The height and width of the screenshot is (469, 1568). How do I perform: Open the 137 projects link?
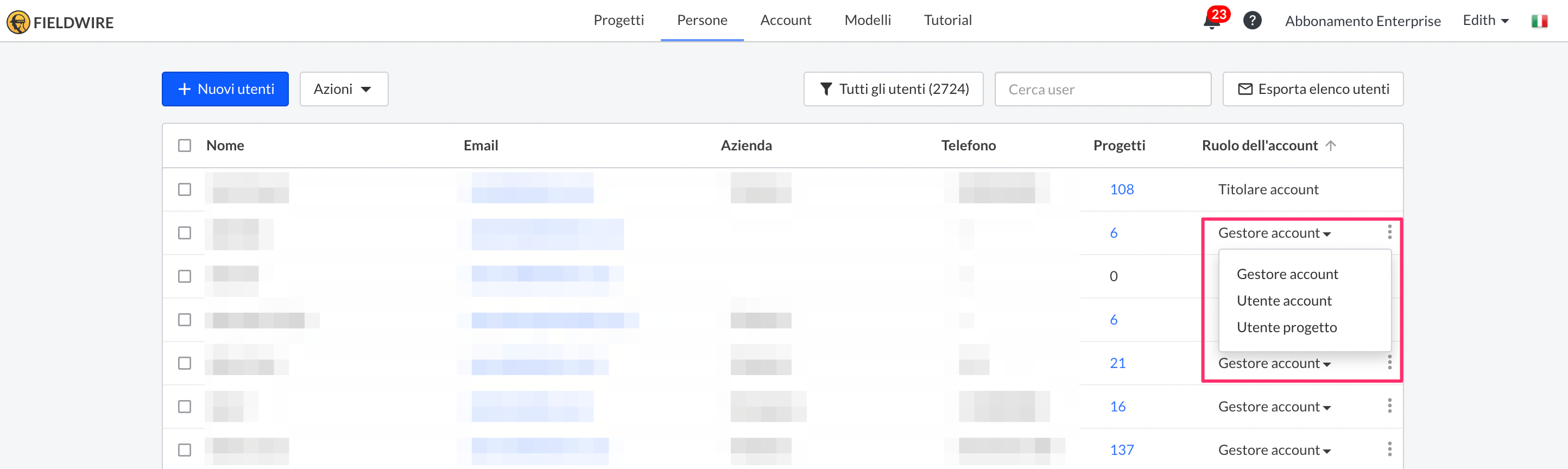pos(1121,450)
